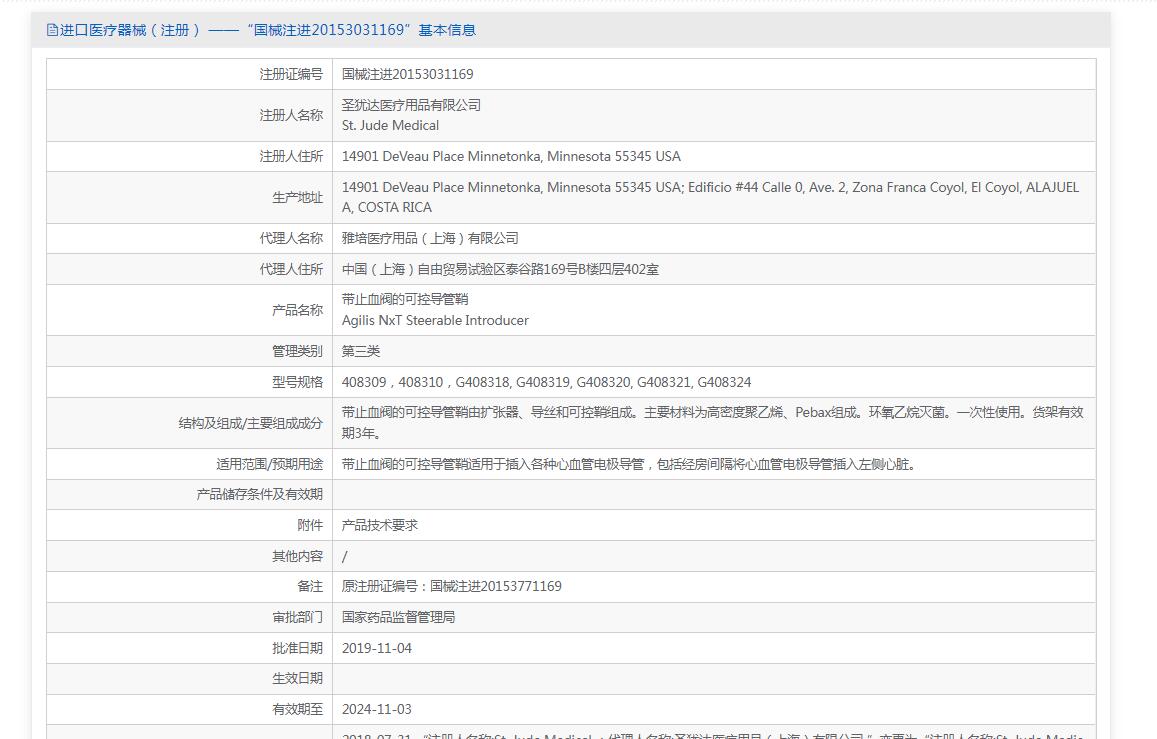
Task: Click the 注册人名称 label
Action: pyautogui.click(x=291, y=116)
